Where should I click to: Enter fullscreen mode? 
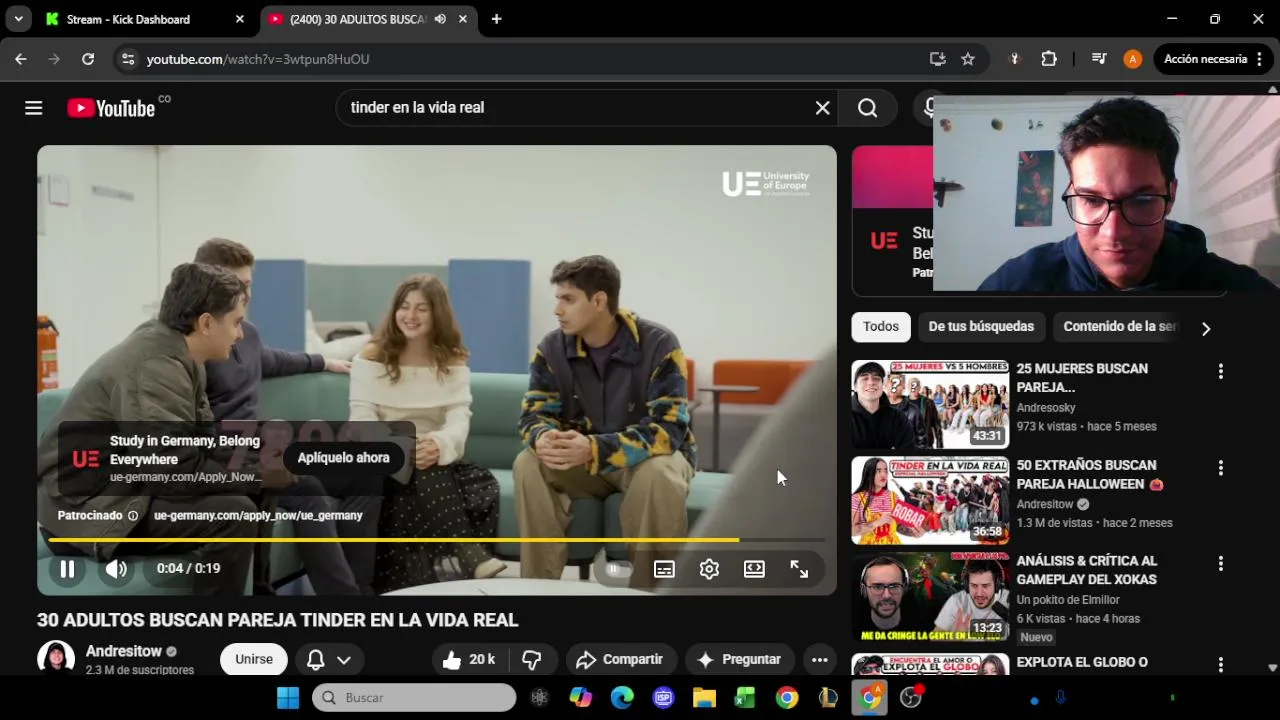(799, 569)
